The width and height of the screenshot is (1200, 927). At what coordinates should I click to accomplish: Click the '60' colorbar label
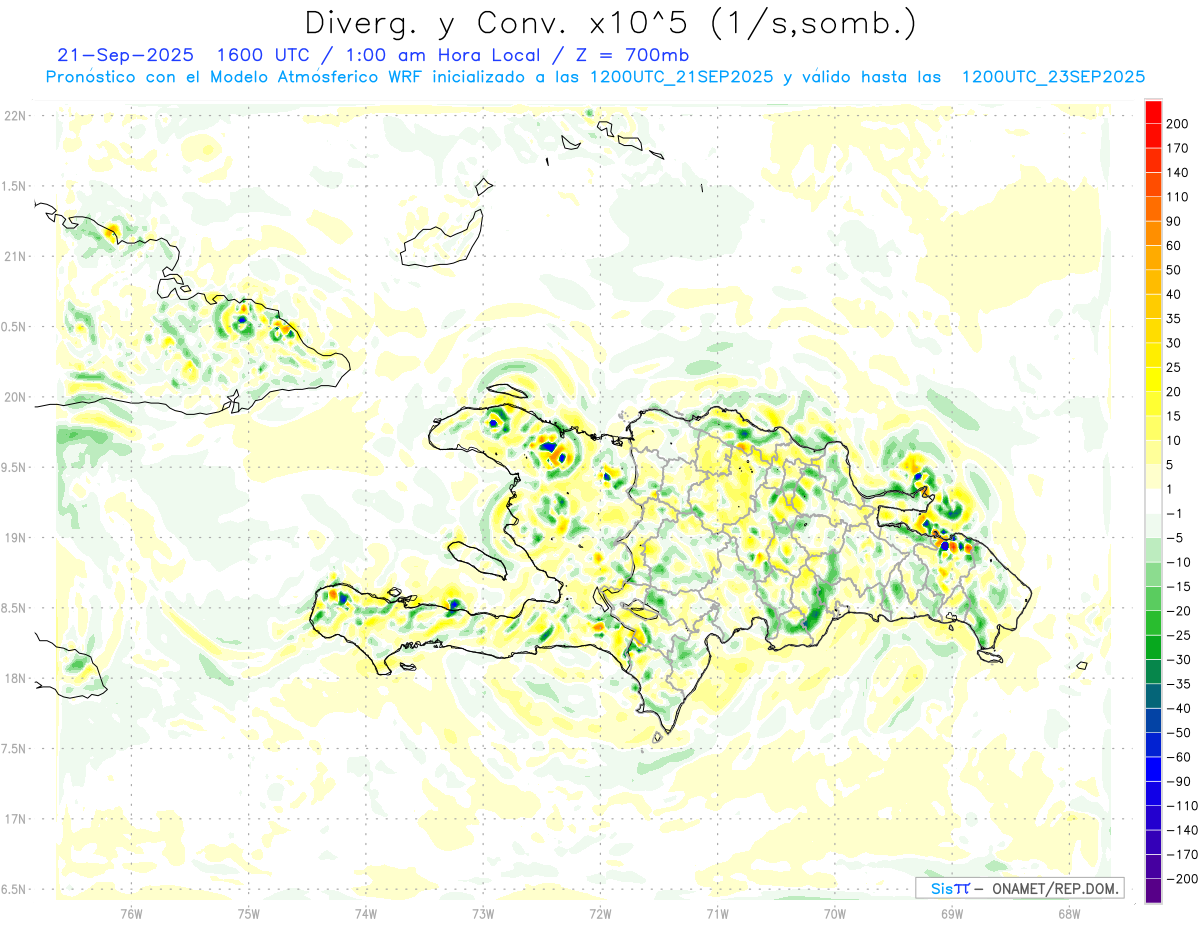1175,246
